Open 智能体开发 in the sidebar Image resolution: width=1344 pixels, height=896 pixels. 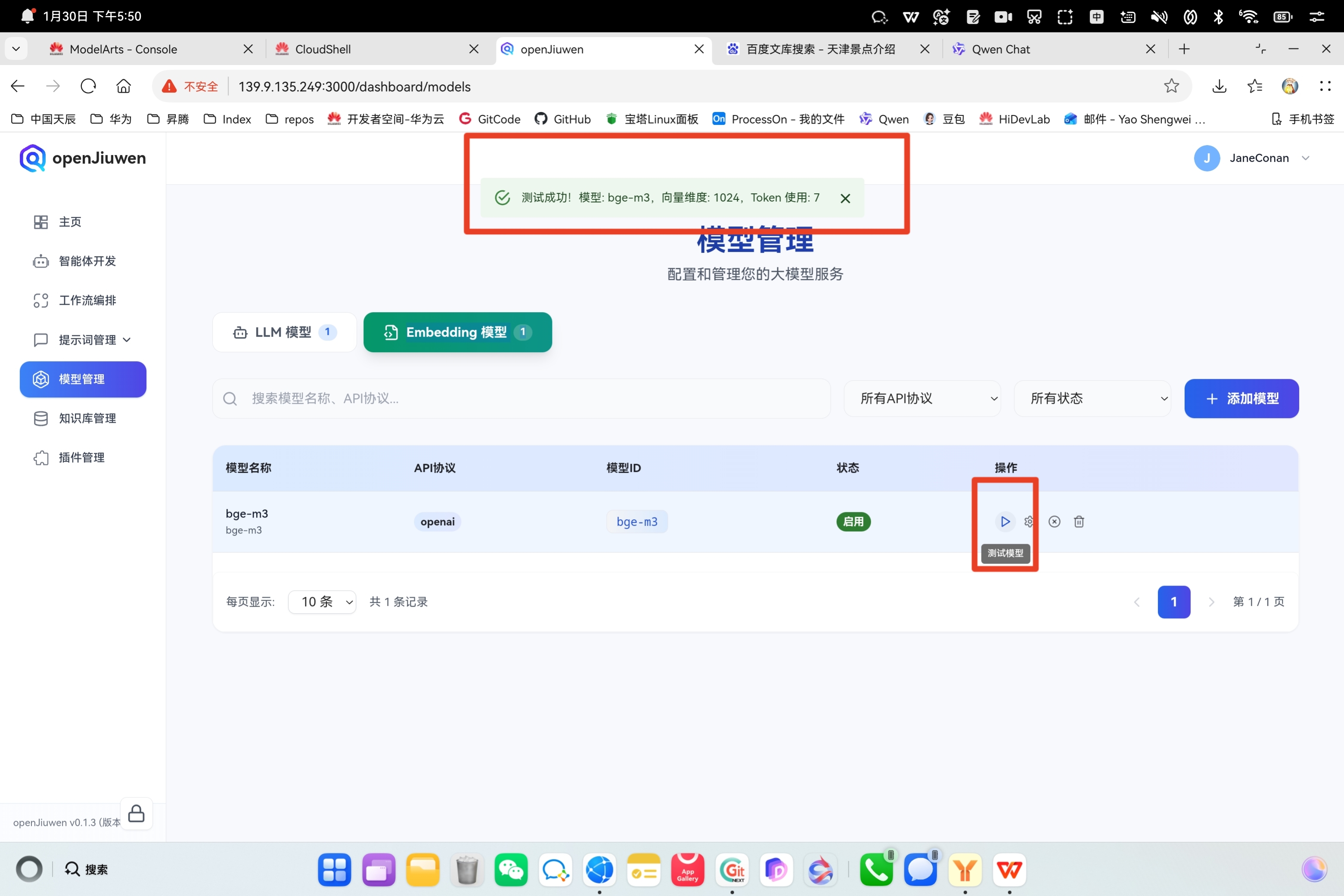(87, 261)
